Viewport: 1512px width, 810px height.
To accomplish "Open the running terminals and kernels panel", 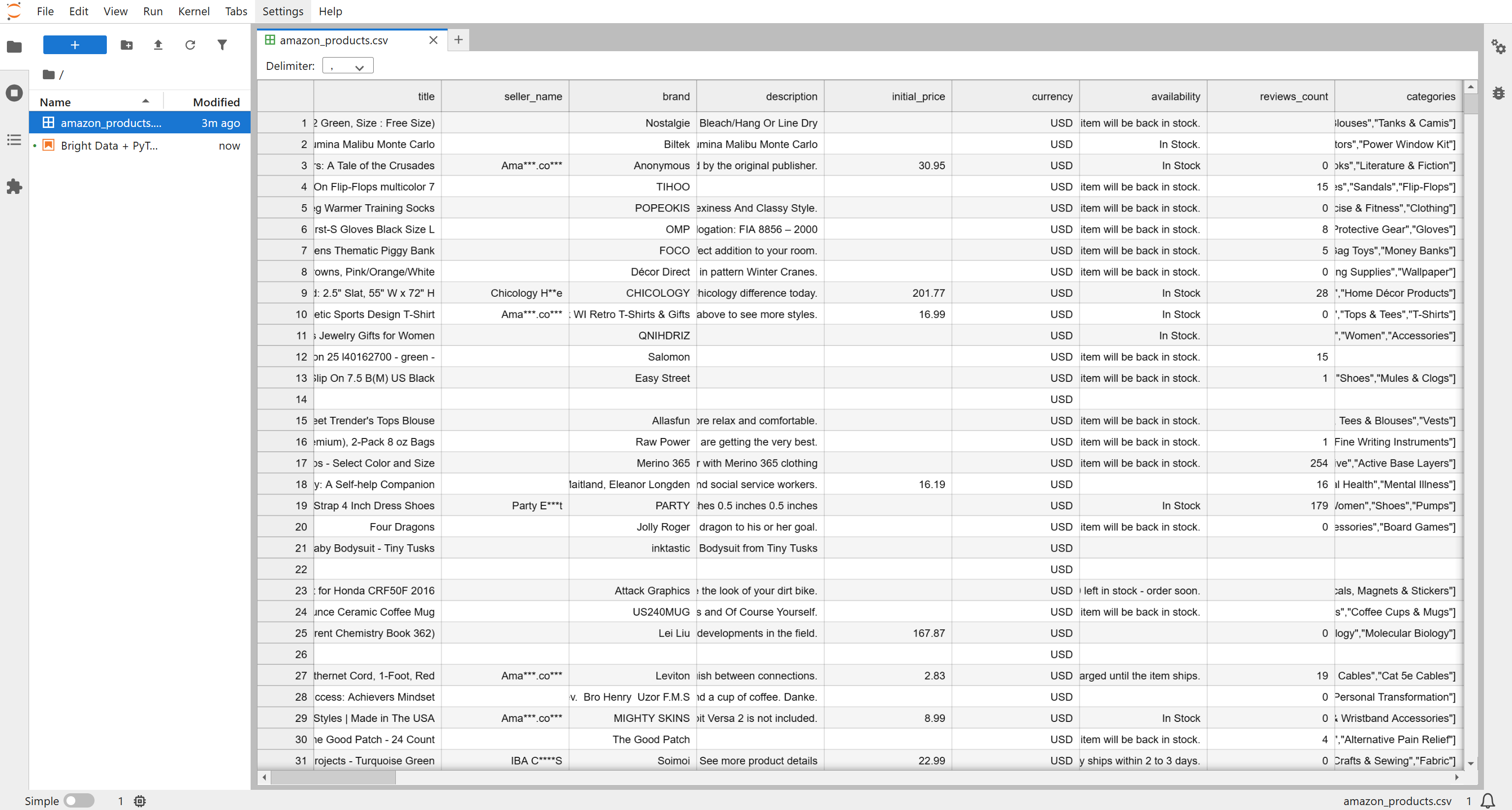I will tap(14, 93).
